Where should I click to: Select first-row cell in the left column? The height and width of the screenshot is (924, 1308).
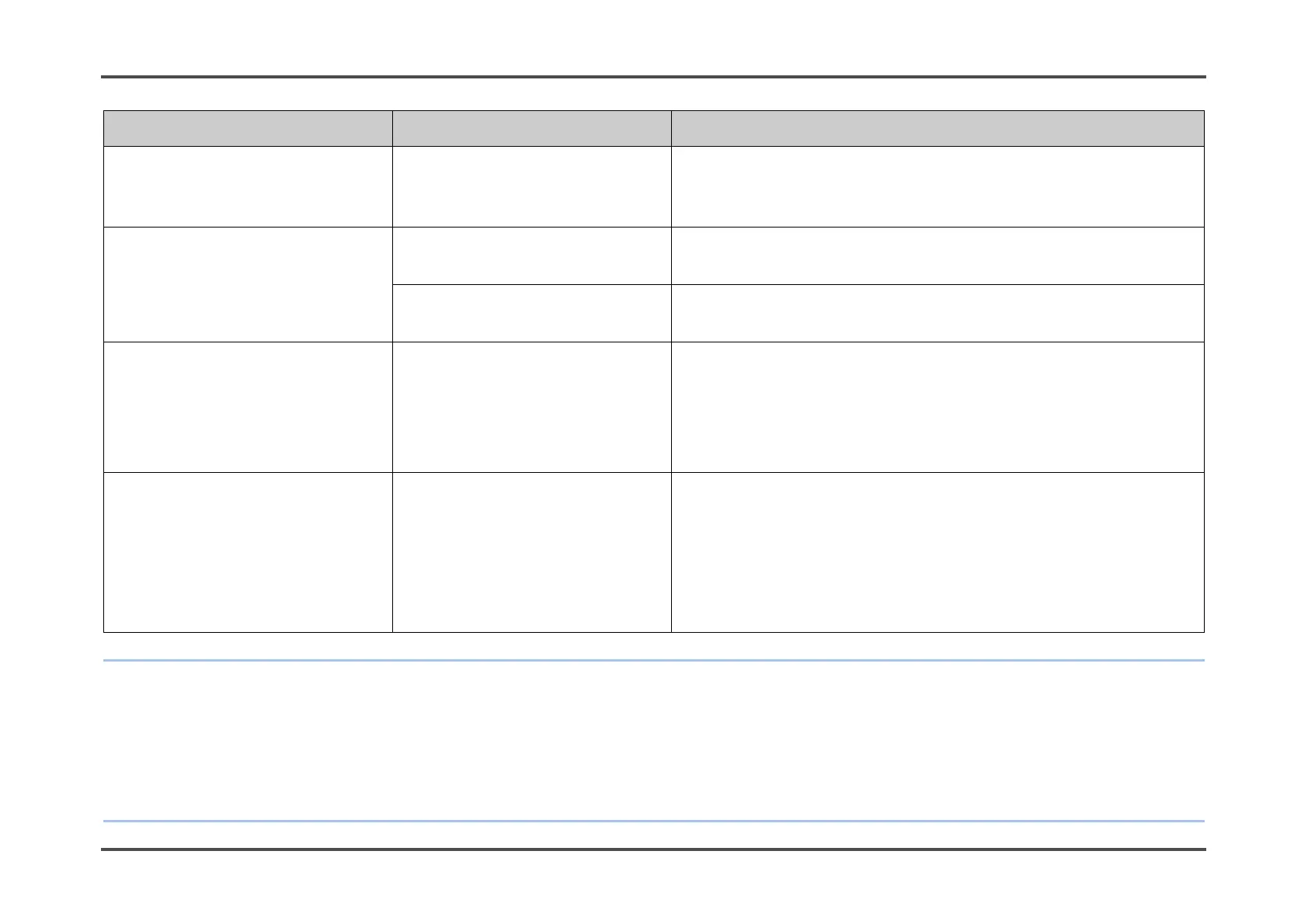click(x=248, y=186)
